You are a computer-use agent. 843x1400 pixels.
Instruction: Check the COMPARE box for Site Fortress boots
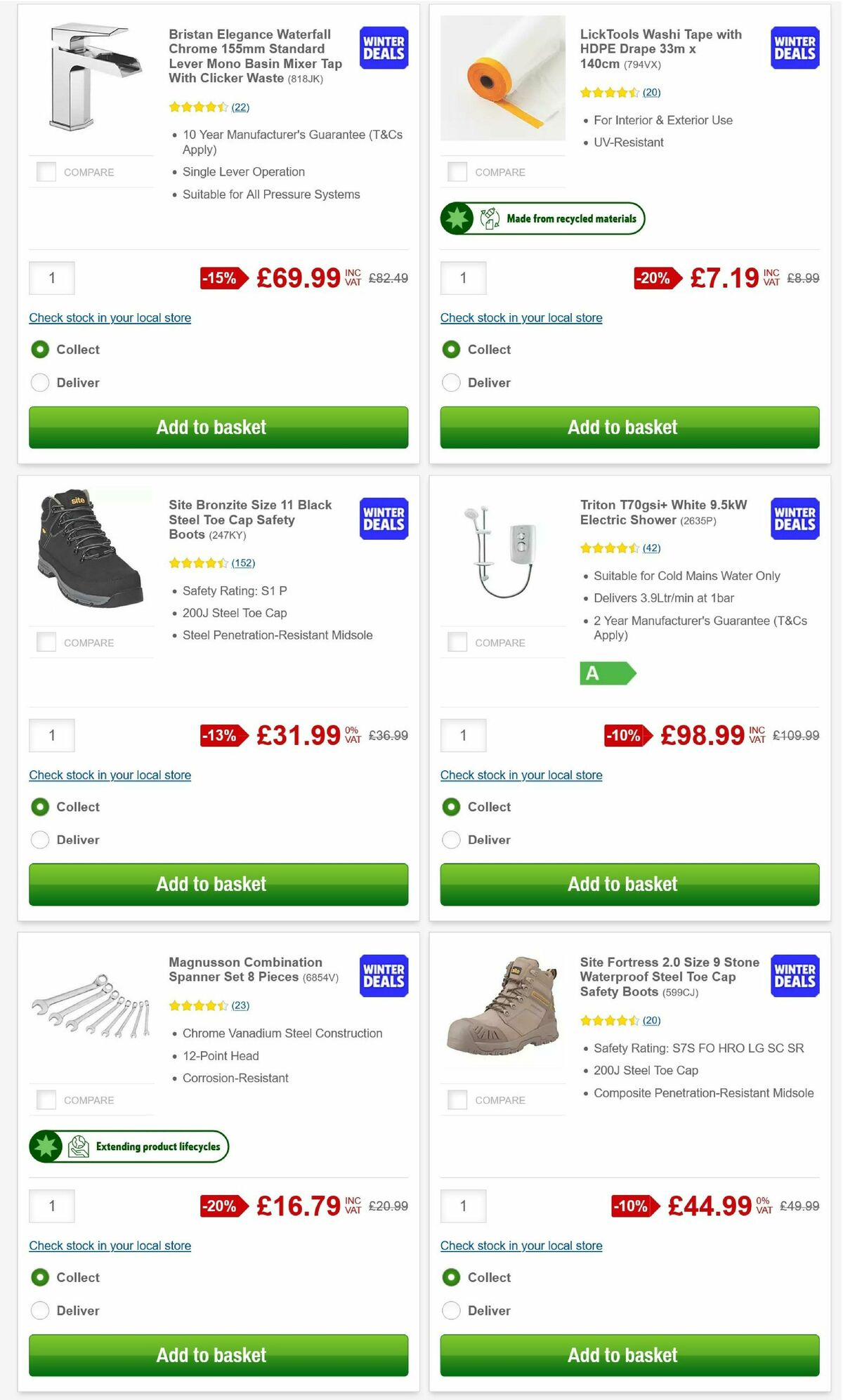[457, 1100]
